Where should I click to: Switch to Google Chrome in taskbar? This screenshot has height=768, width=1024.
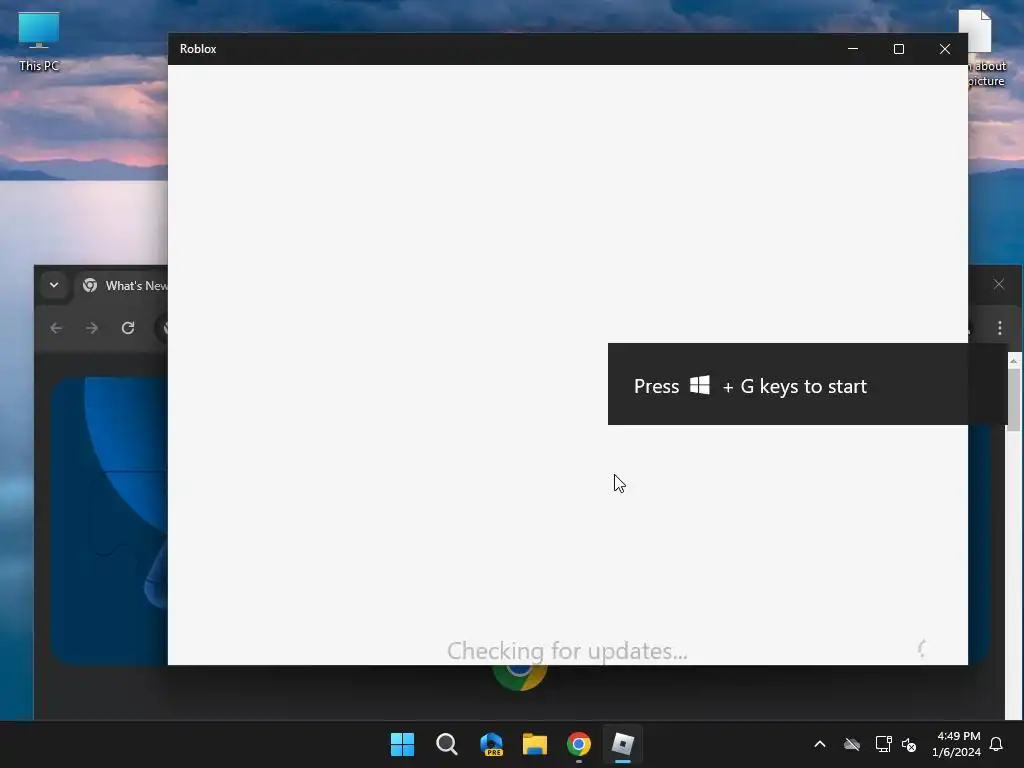coord(579,744)
